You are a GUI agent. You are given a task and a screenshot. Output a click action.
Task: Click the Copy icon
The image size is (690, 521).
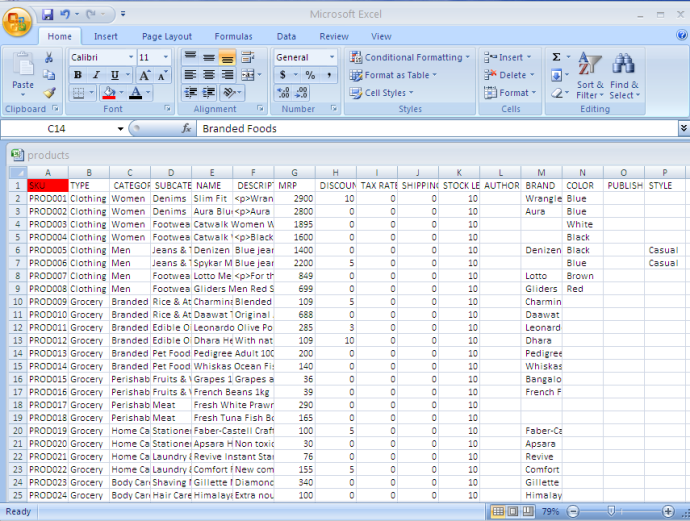[49, 75]
